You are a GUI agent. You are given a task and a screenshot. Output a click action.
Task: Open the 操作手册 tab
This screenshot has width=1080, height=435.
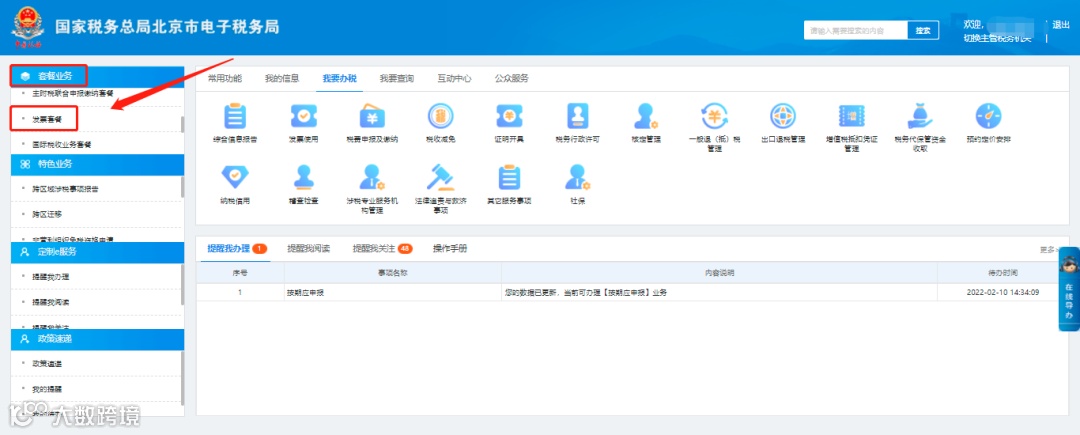pyautogui.click(x=450, y=248)
